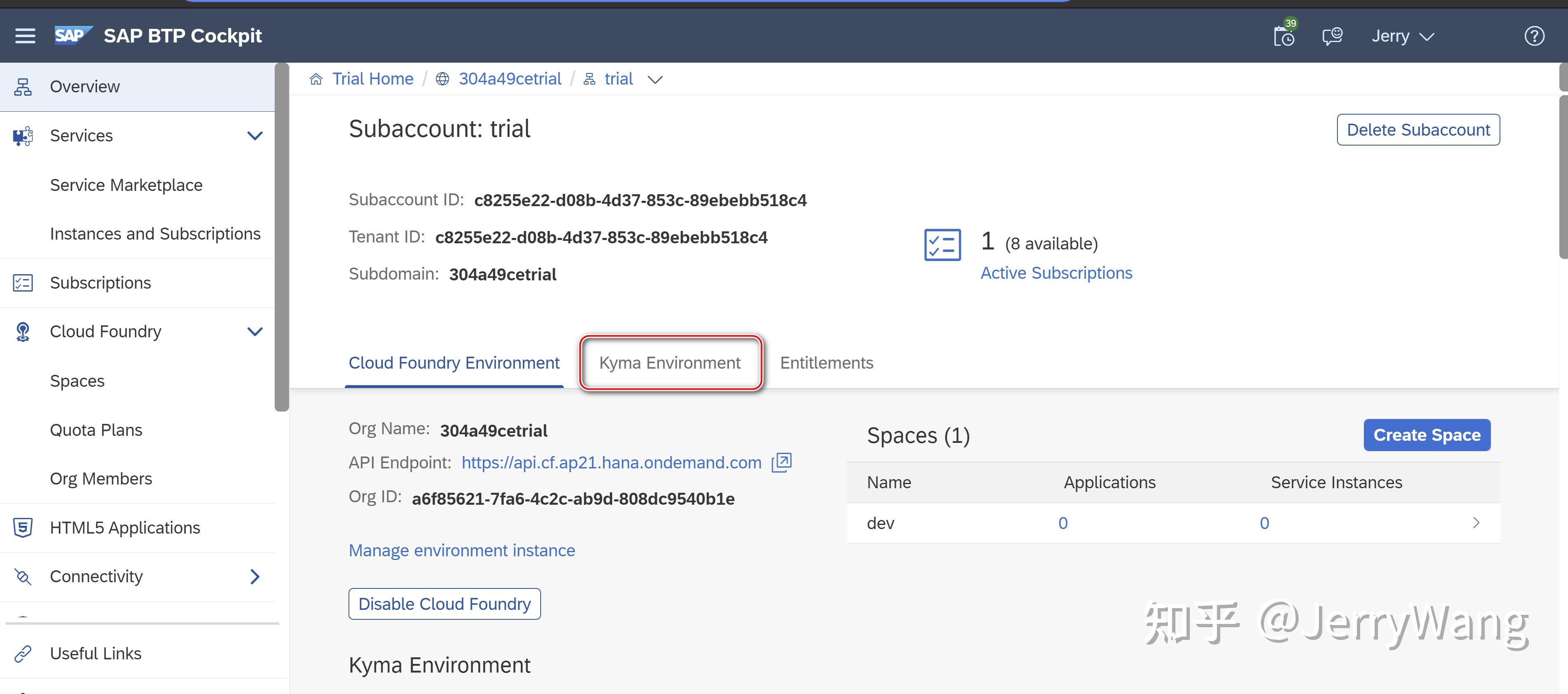Click the Useful Links chain icon
Image resolution: width=1568 pixels, height=694 pixels.
(23, 653)
